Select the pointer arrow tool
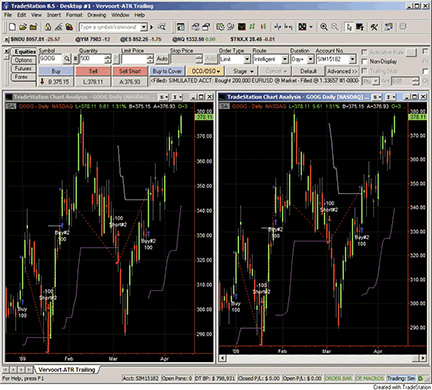This screenshot has width=432, height=390. pos(349,27)
